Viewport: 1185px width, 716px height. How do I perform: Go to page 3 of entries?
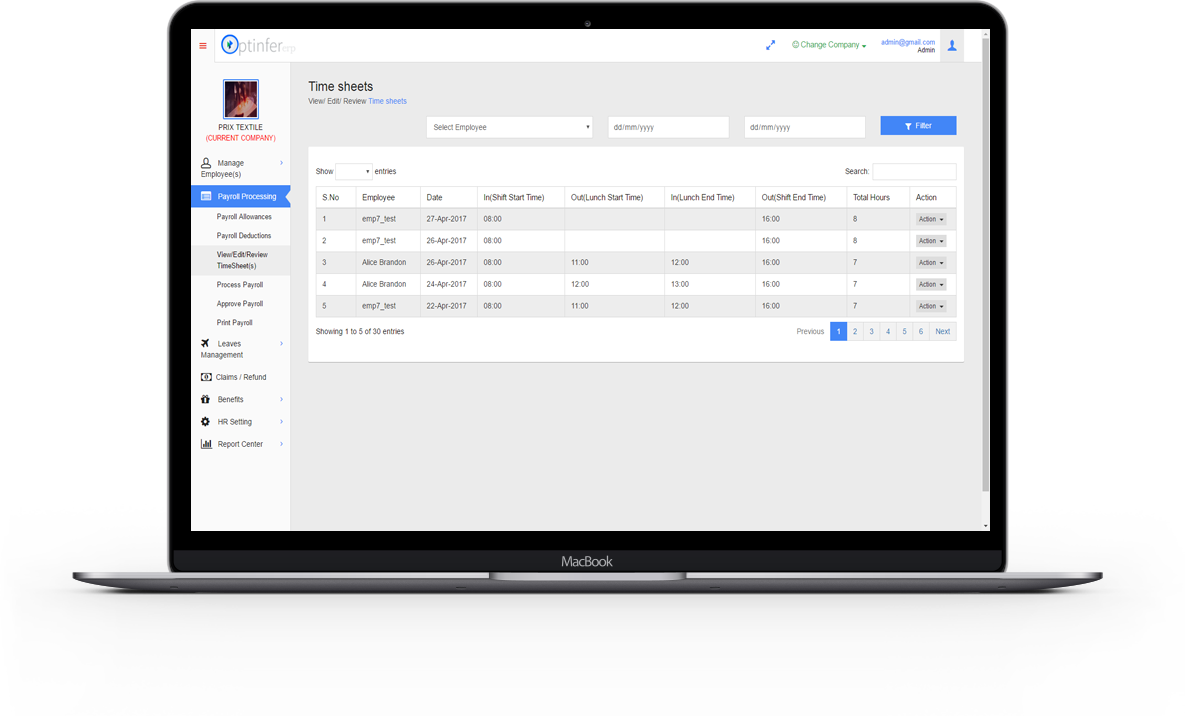coord(871,331)
